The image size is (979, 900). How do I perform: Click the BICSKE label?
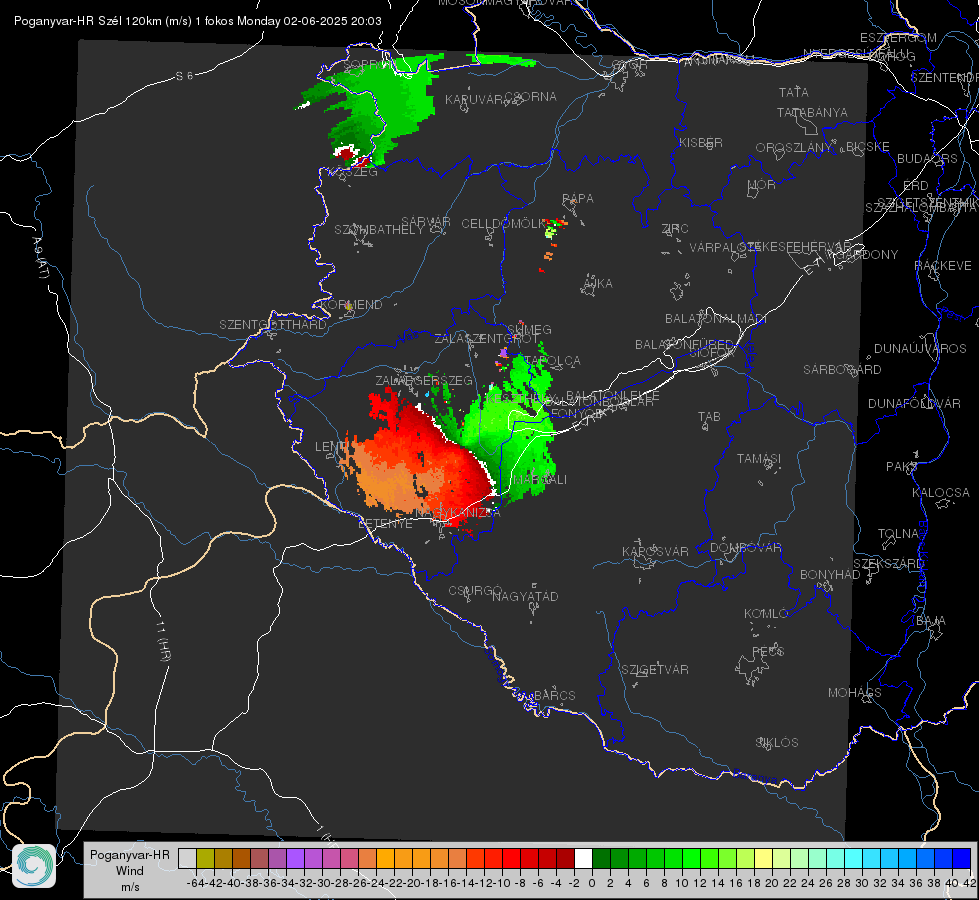coord(867,146)
